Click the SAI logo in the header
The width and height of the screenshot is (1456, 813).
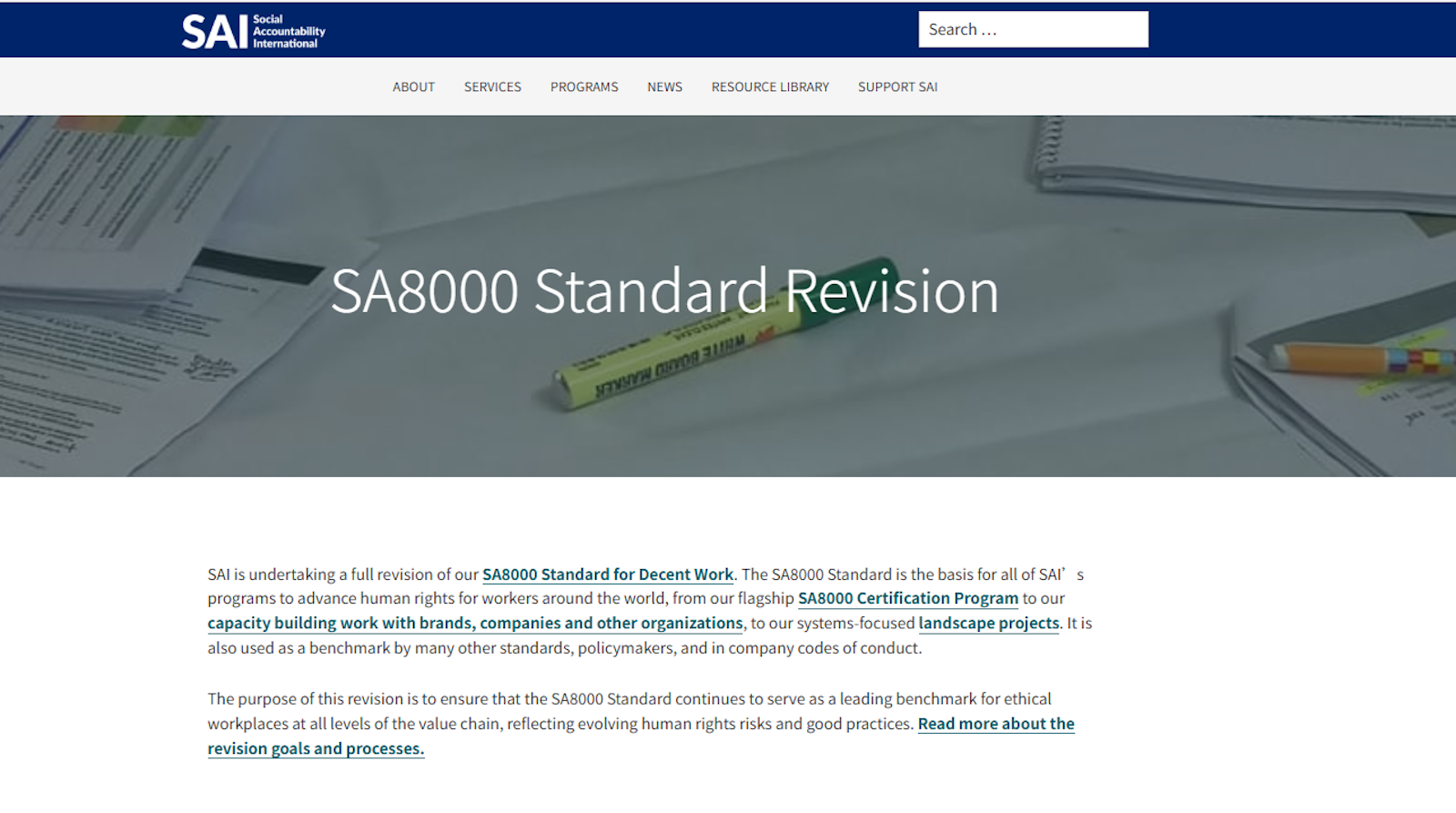pos(252,31)
